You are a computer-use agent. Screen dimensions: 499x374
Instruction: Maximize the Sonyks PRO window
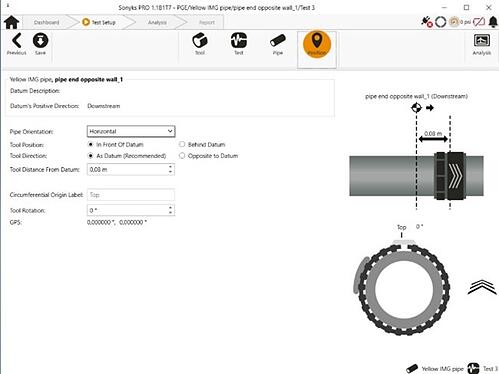pos(466,7)
